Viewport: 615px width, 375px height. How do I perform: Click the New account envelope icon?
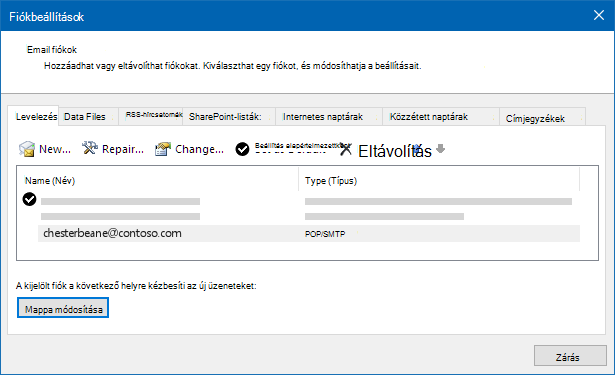pos(27,149)
